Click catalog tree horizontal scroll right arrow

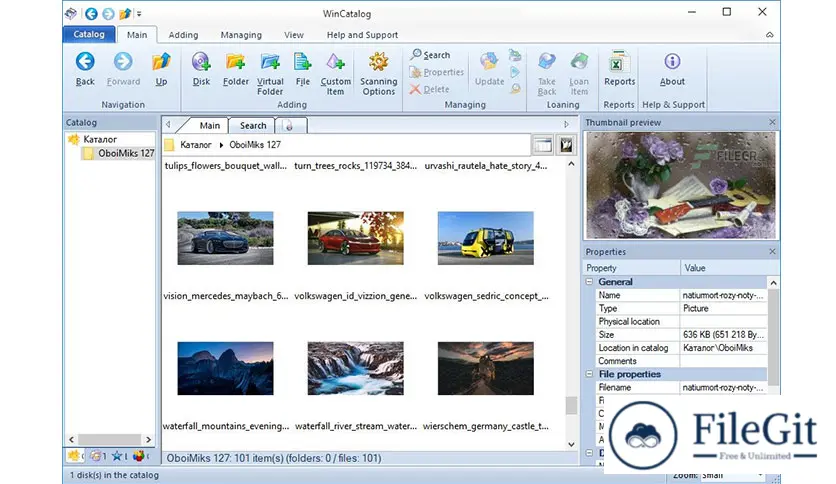pyautogui.click(x=148, y=439)
